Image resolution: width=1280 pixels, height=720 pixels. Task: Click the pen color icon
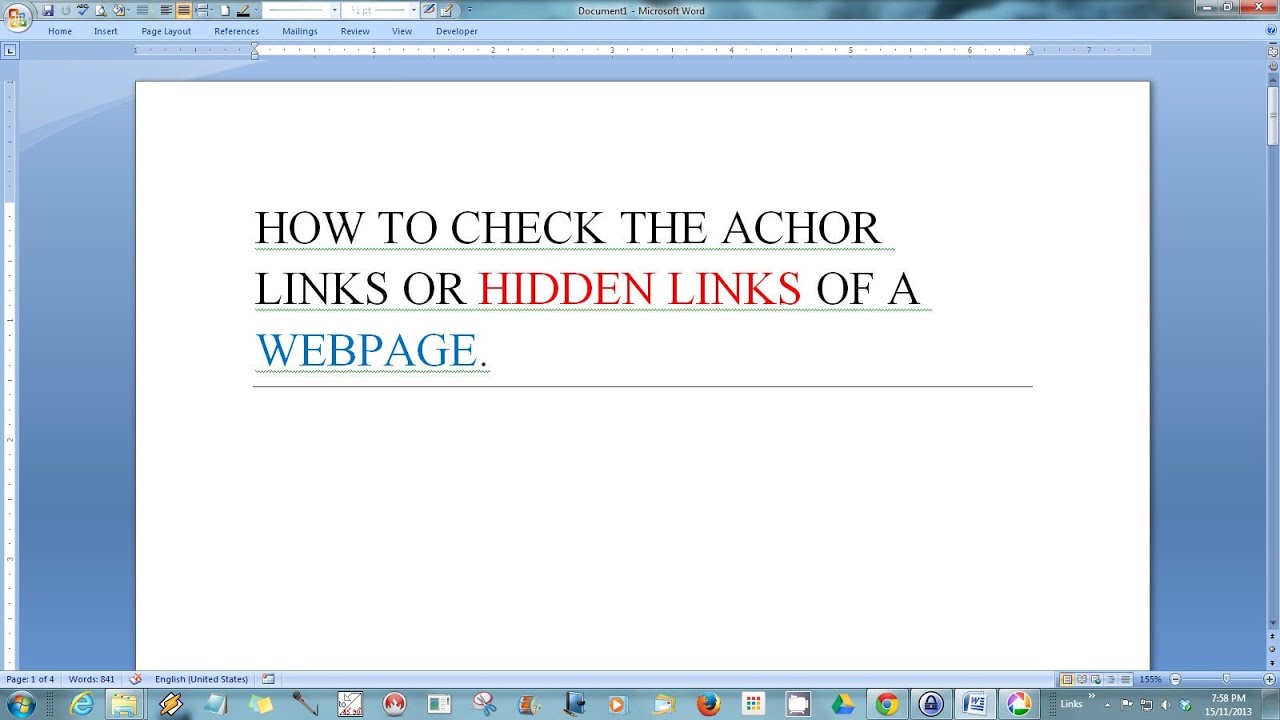coord(243,10)
